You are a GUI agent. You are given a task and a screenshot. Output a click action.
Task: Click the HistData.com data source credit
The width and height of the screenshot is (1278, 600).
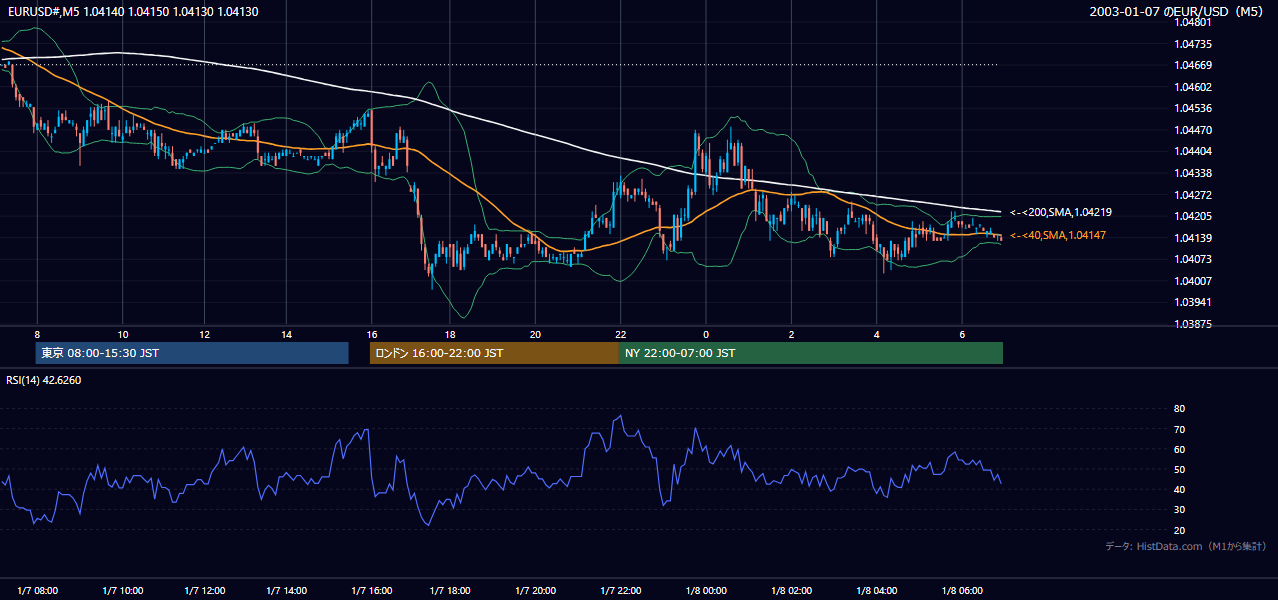[1185, 546]
